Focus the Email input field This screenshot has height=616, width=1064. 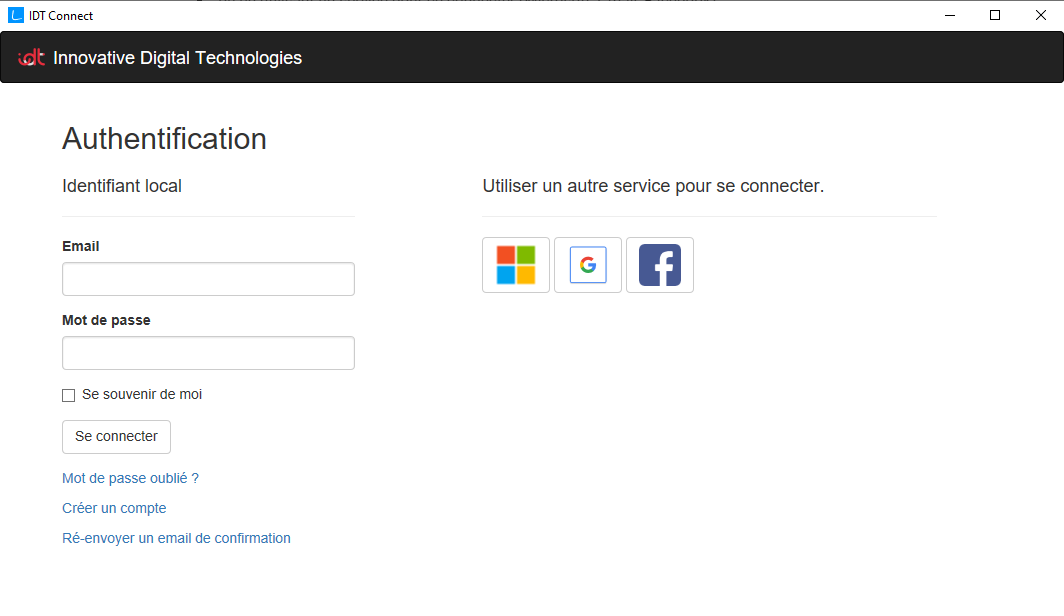point(208,279)
